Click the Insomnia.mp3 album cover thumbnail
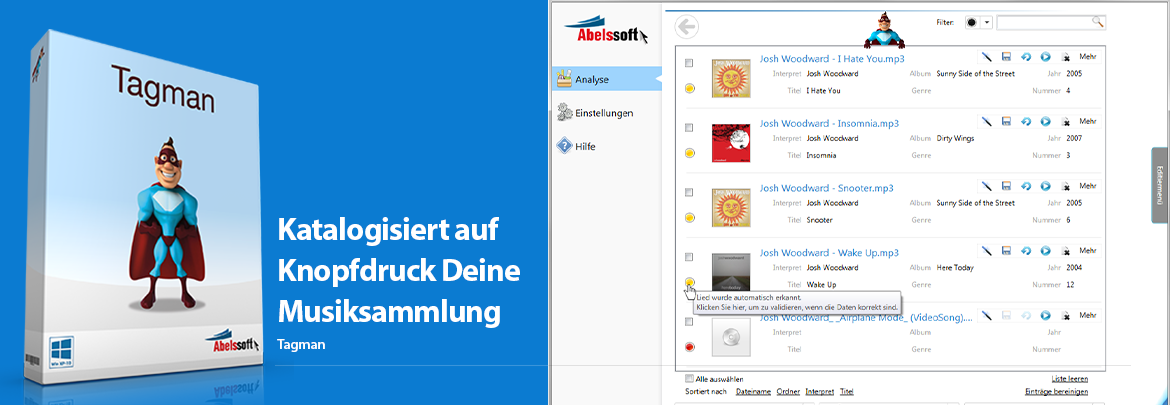 tap(731, 142)
